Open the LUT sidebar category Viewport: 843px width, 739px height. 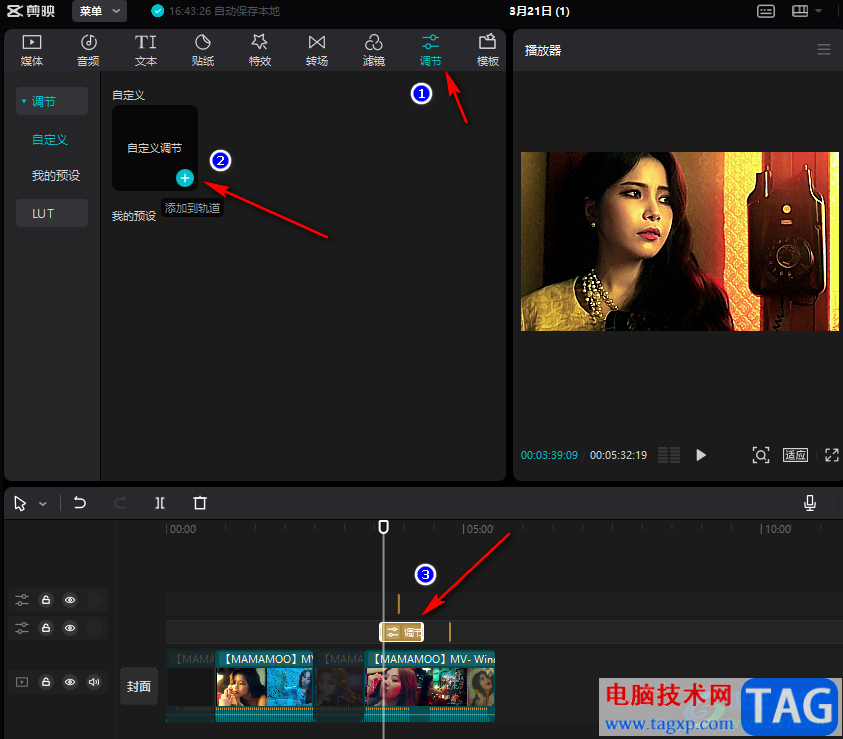(x=52, y=213)
